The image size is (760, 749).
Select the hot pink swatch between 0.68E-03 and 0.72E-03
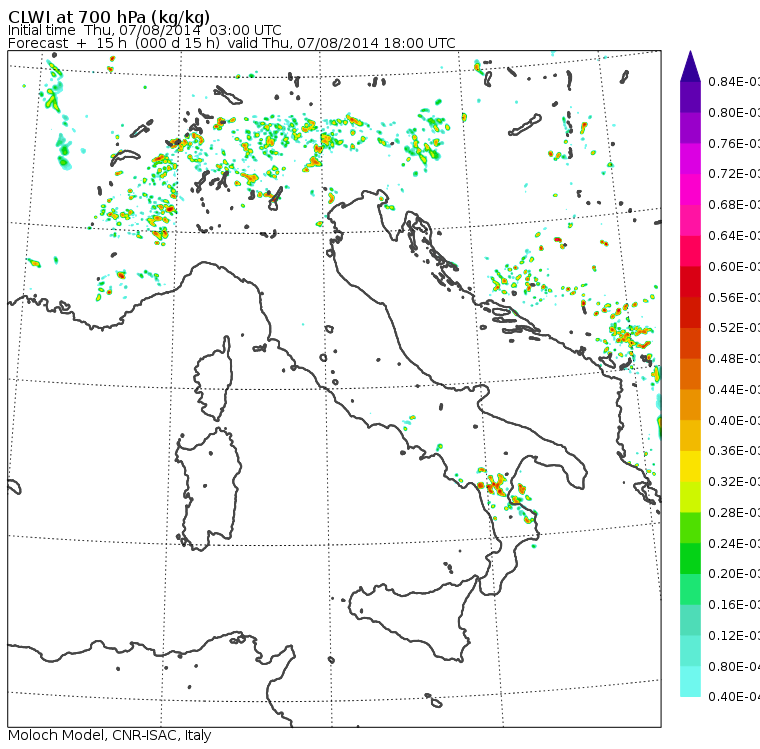(x=690, y=190)
